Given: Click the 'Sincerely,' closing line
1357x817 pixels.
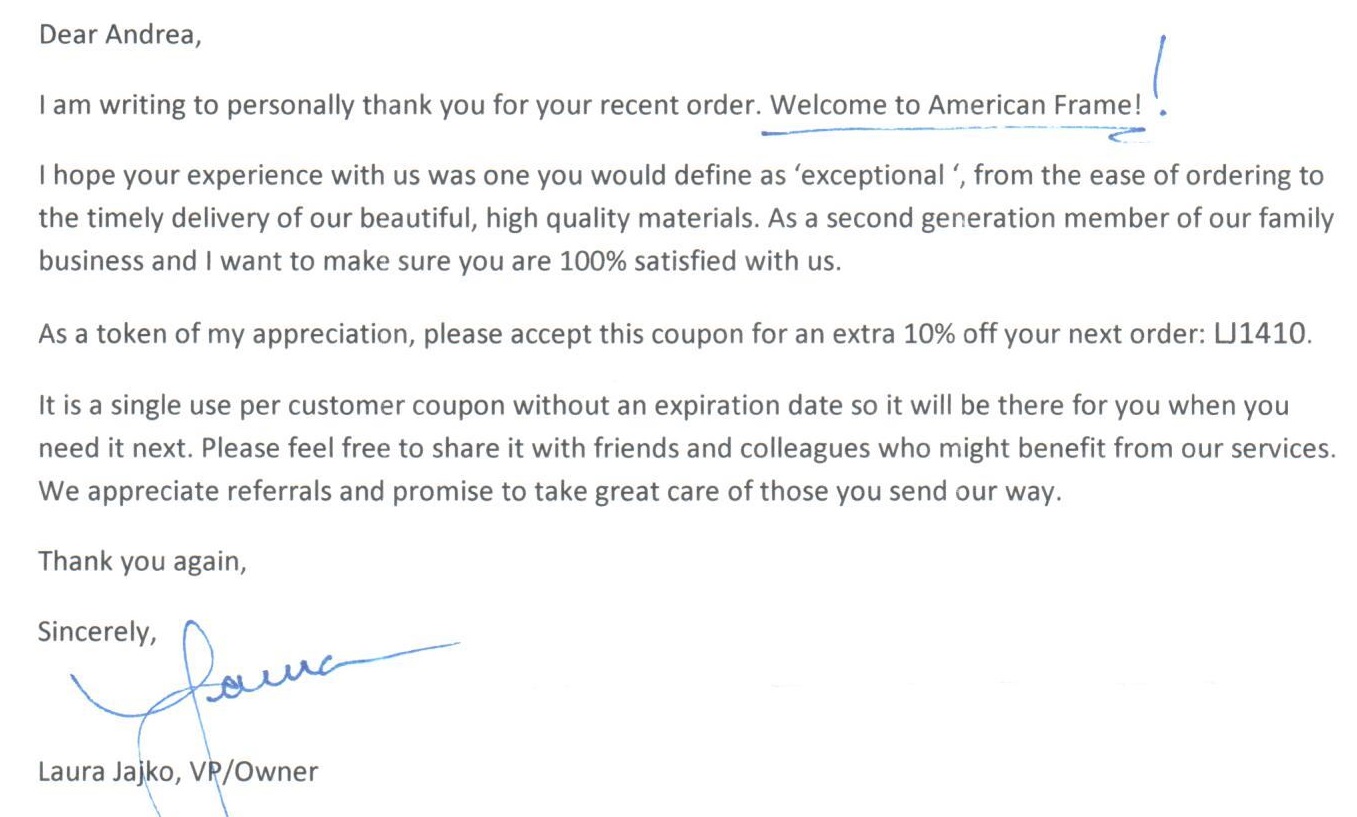Looking at the screenshot, I should (x=97, y=633).
